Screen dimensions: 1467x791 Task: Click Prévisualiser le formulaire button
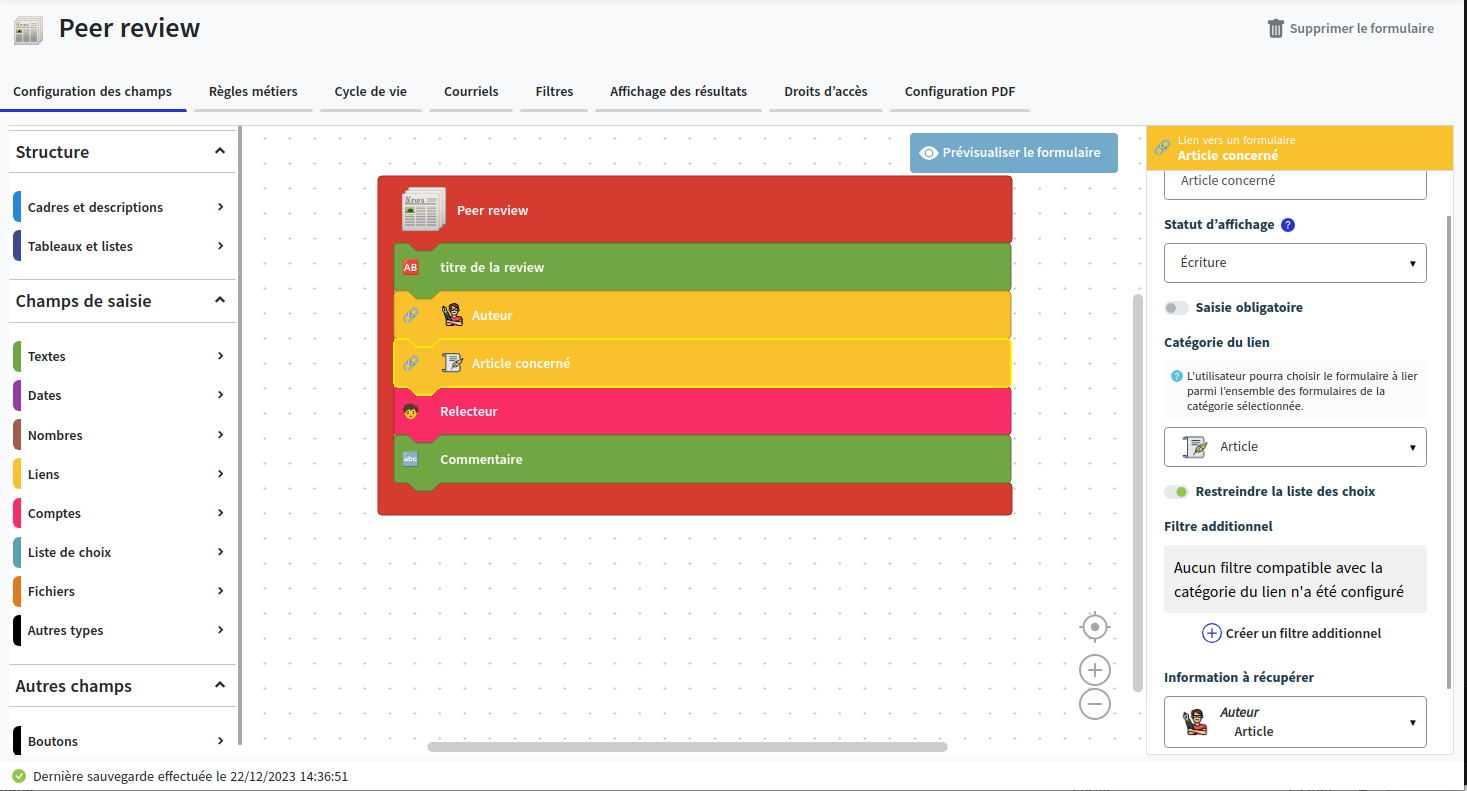(x=1012, y=153)
